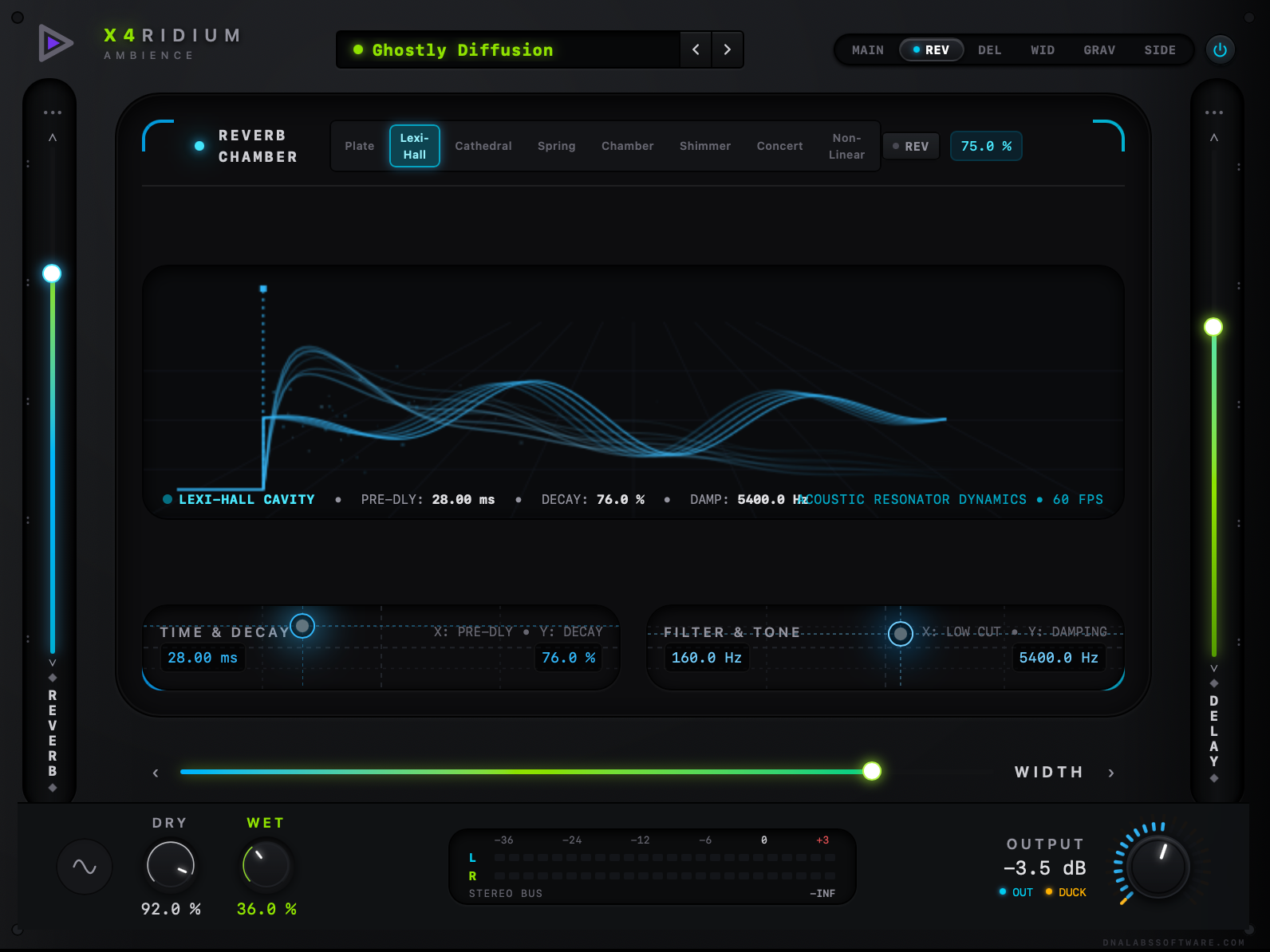This screenshot has width=1270, height=952.
Task: Click the up caret atop Reverb slider
Action: pyautogui.click(x=53, y=138)
